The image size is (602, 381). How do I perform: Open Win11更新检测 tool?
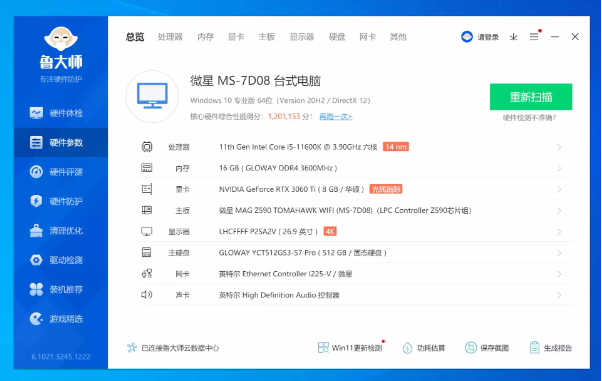click(350, 348)
